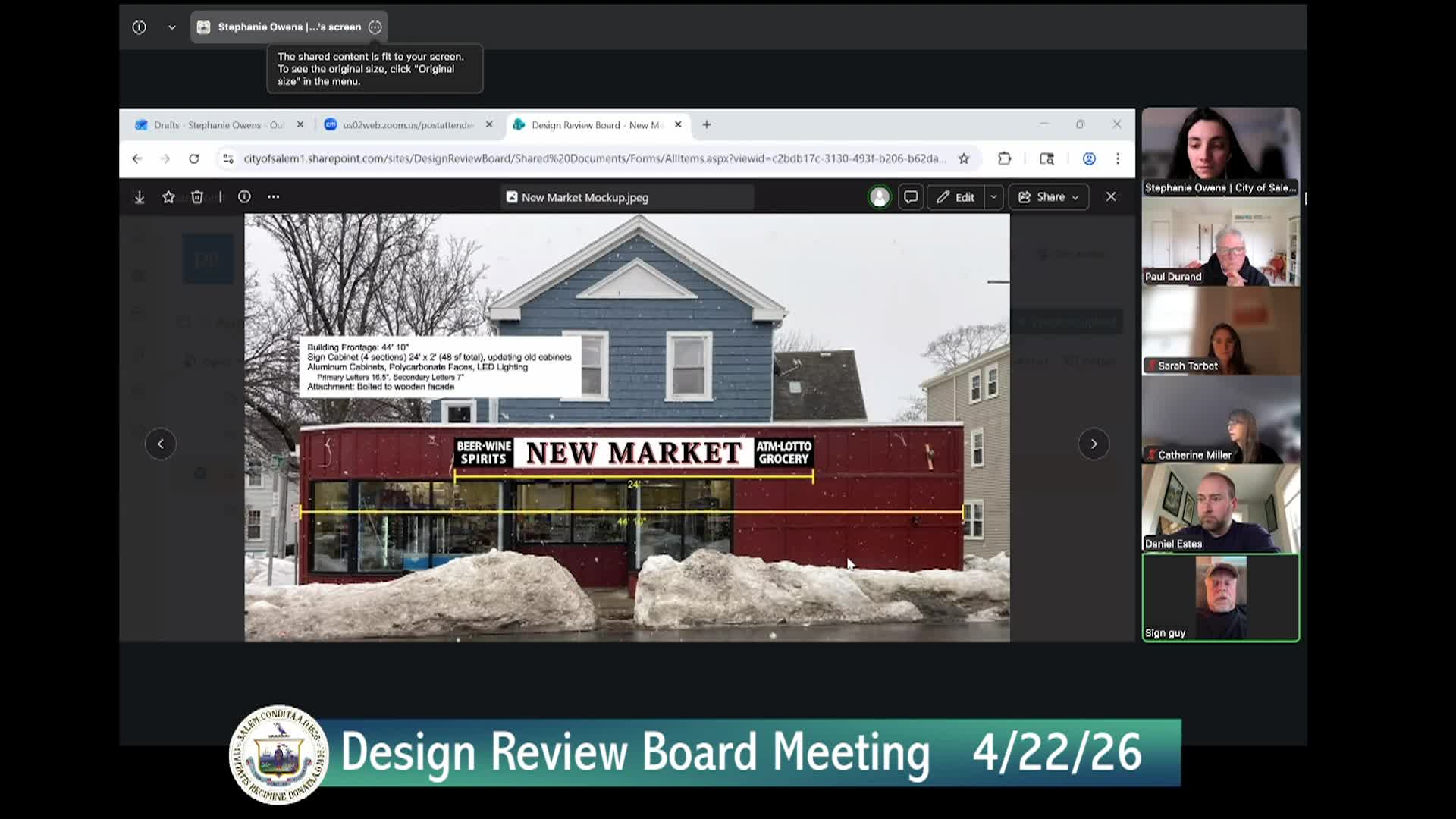The height and width of the screenshot is (819, 1456).
Task: Delete the current file
Action: click(x=197, y=196)
